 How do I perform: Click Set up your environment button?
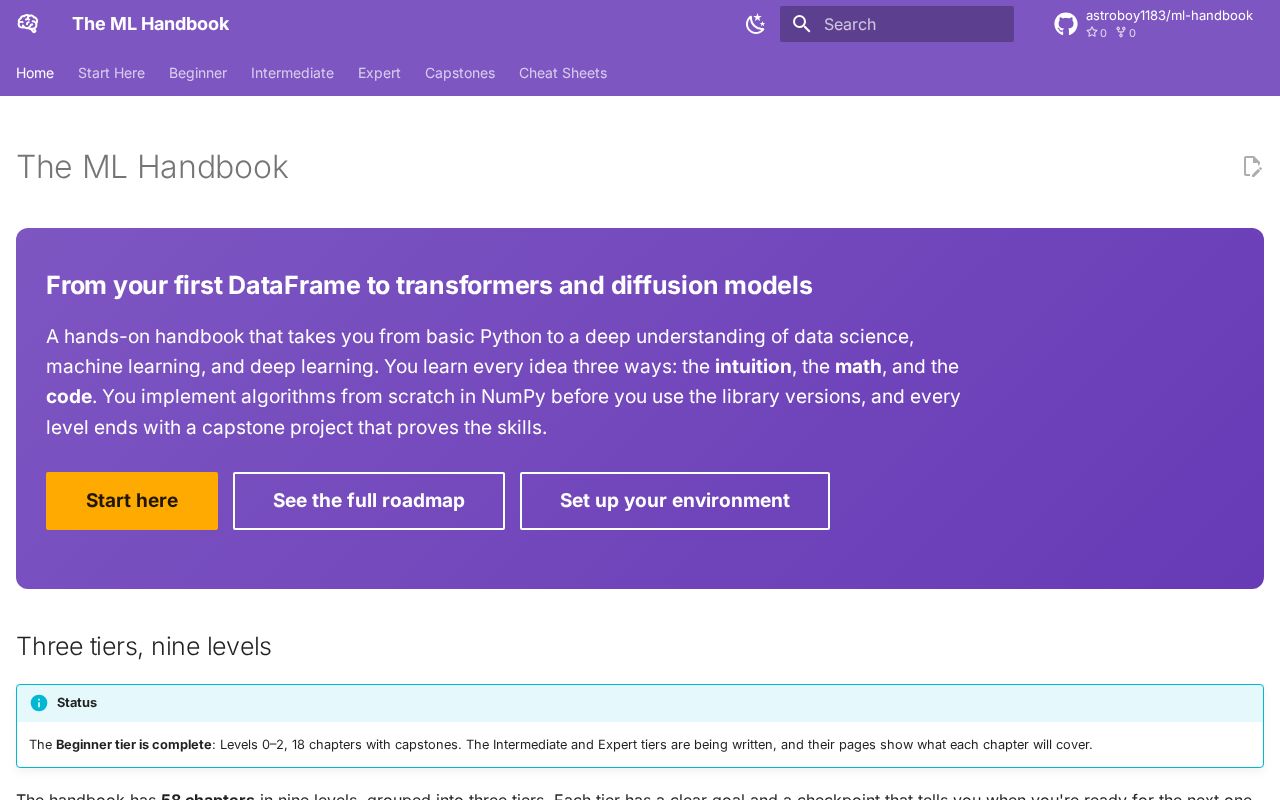pyautogui.click(x=675, y=501)
